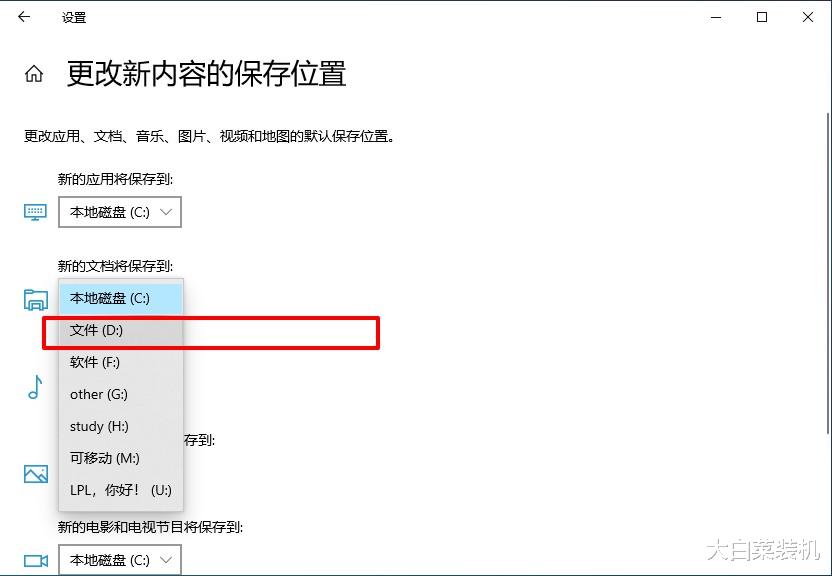Click the pictures icon

coord(36,474)
